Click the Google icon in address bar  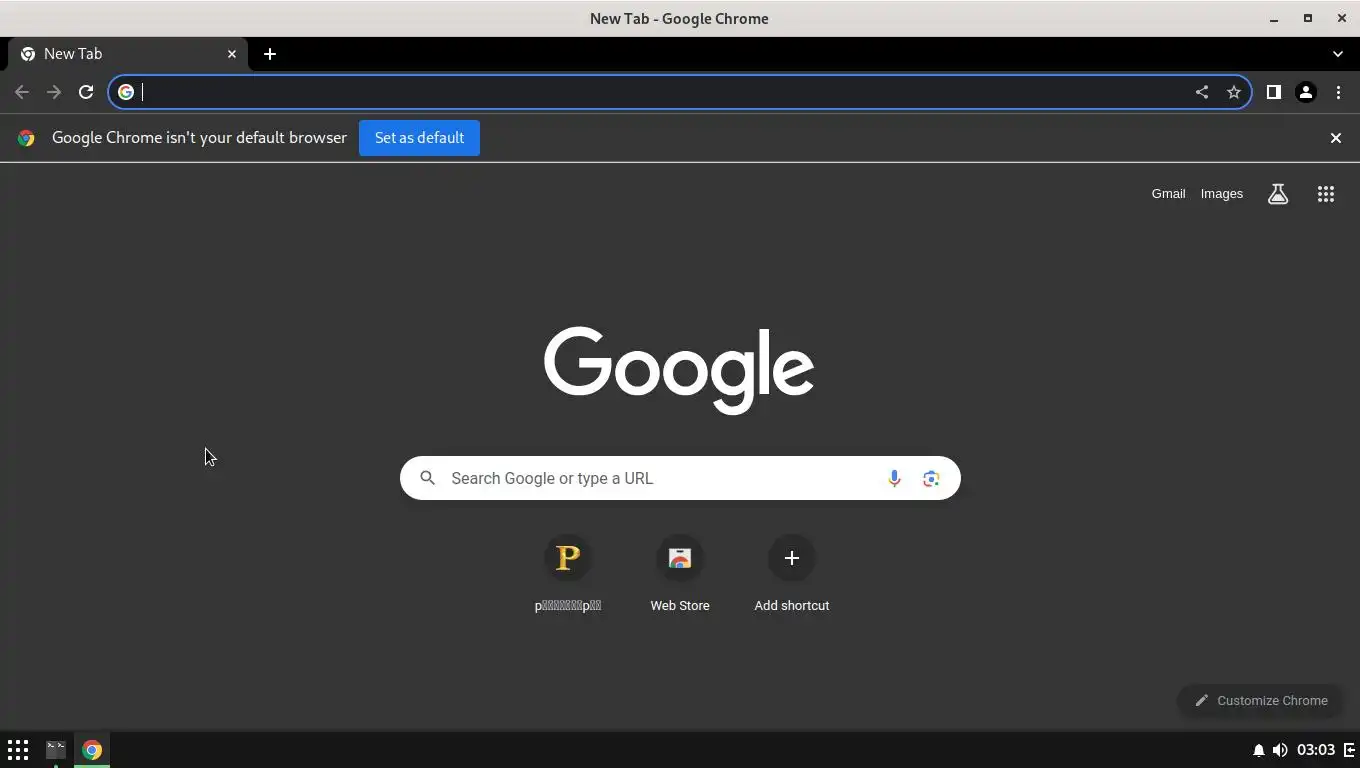coord(126,92)
